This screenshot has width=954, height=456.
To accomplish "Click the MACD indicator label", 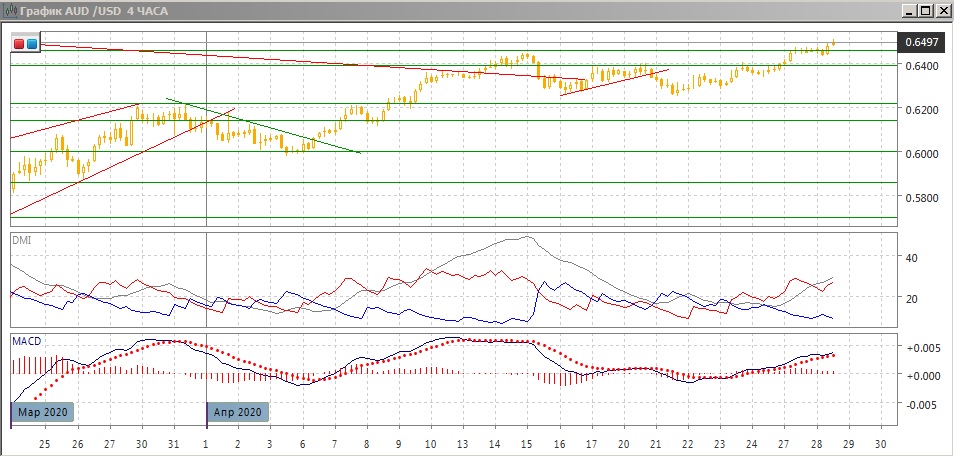I will click(27, 341).
